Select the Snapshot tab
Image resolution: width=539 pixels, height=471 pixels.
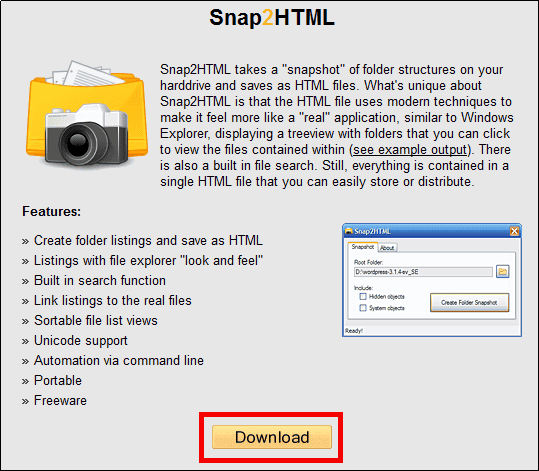click(x=363, y=247)
